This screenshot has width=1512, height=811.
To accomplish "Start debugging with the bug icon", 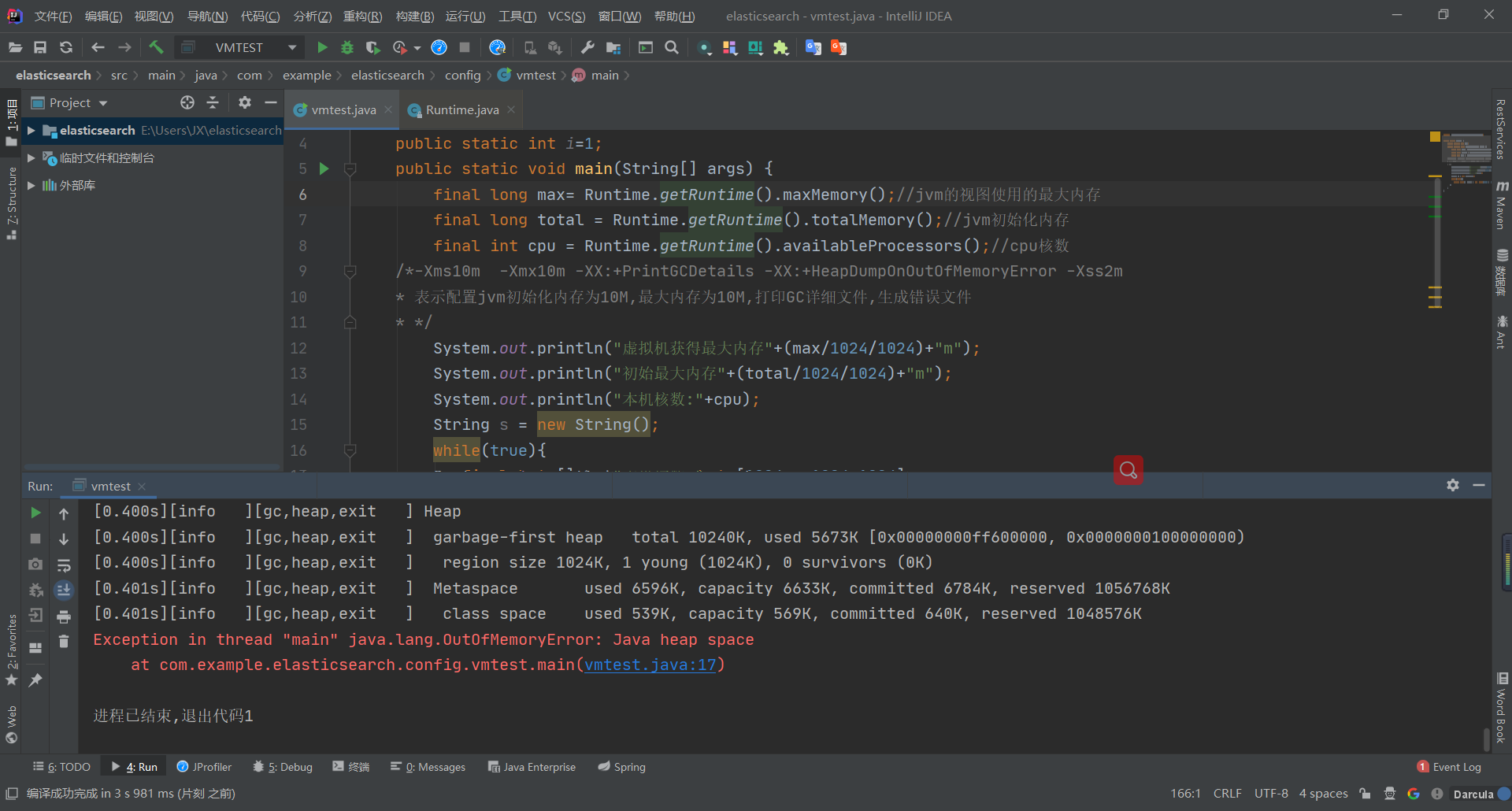I will (x=347, y=47).
